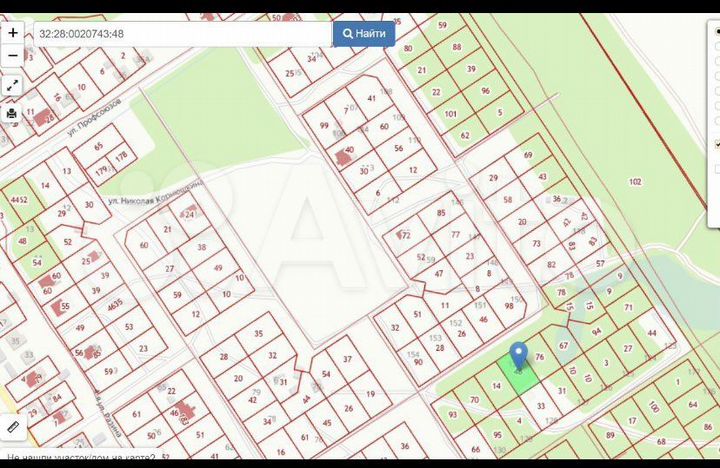This screenshot has height=468, width=720.
Task: Tick the empty checkbox at bottom of layers panel
Action: coord(716,169)
